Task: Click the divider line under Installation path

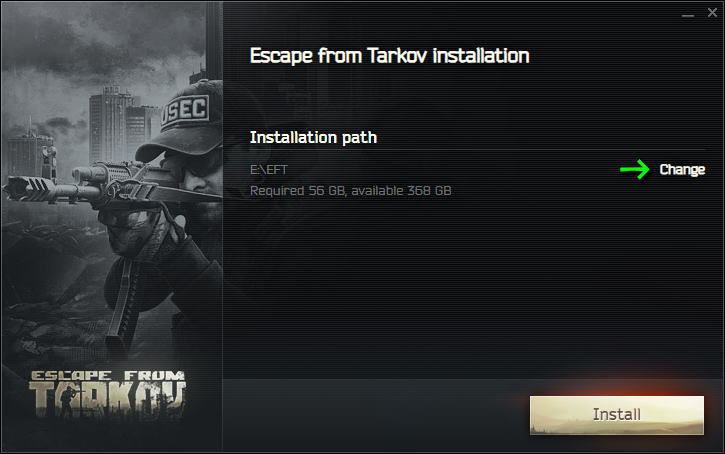Action: (x=478, y=150)
